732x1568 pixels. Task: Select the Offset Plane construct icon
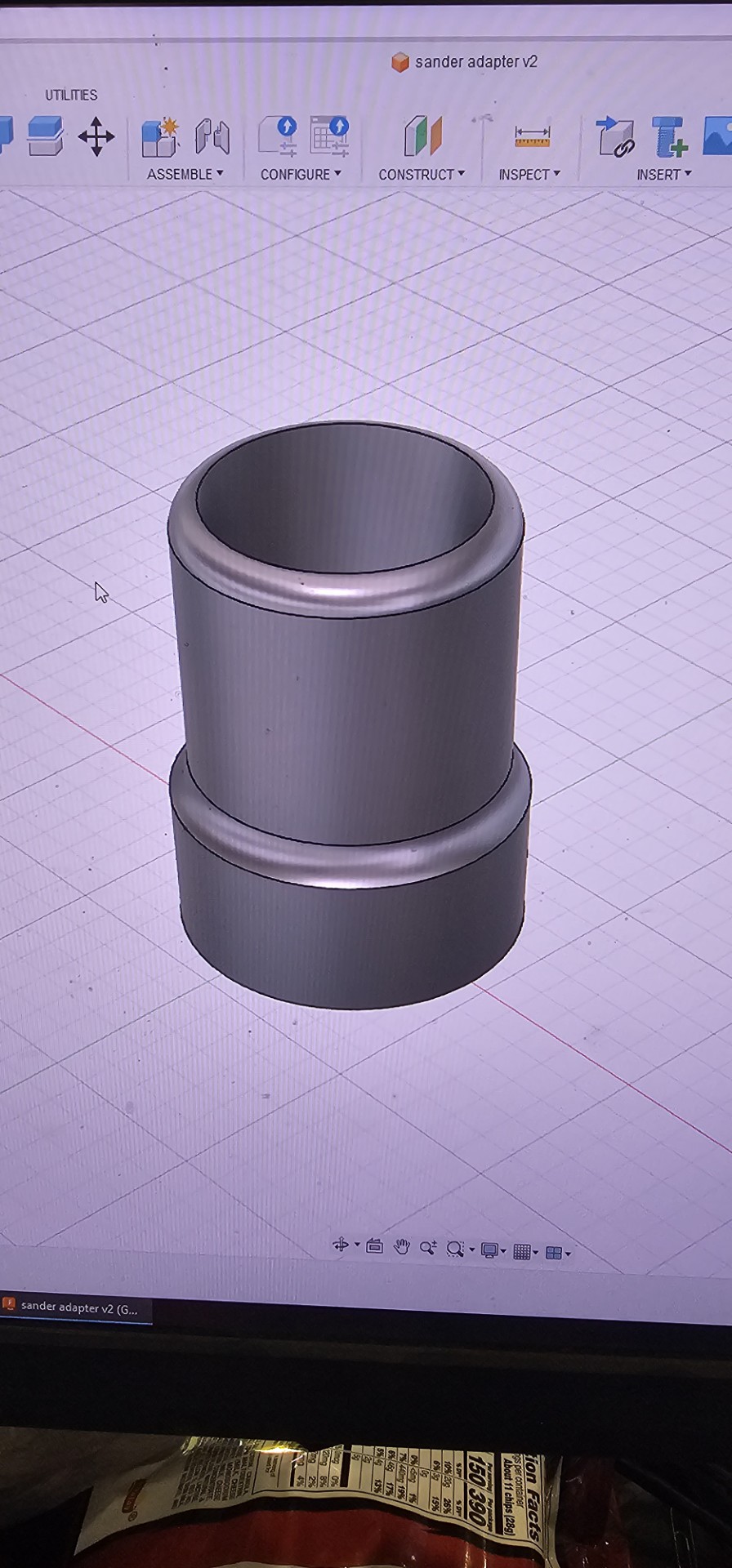click(x=422, y=136)
